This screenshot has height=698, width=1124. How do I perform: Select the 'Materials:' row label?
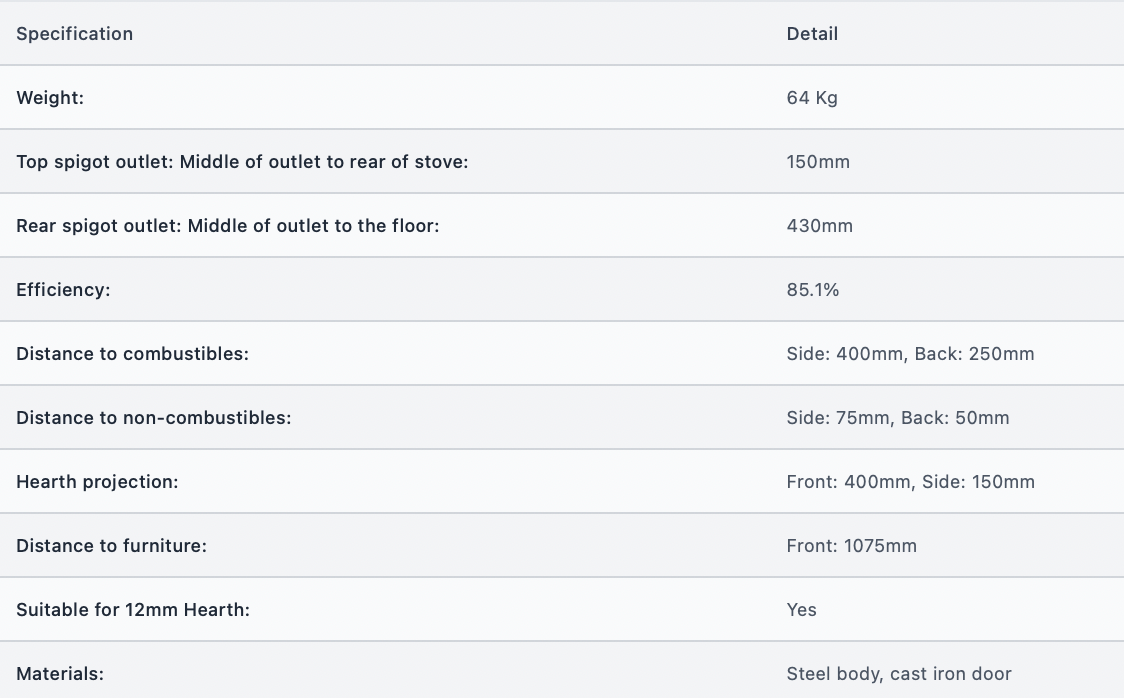(60, 674)
